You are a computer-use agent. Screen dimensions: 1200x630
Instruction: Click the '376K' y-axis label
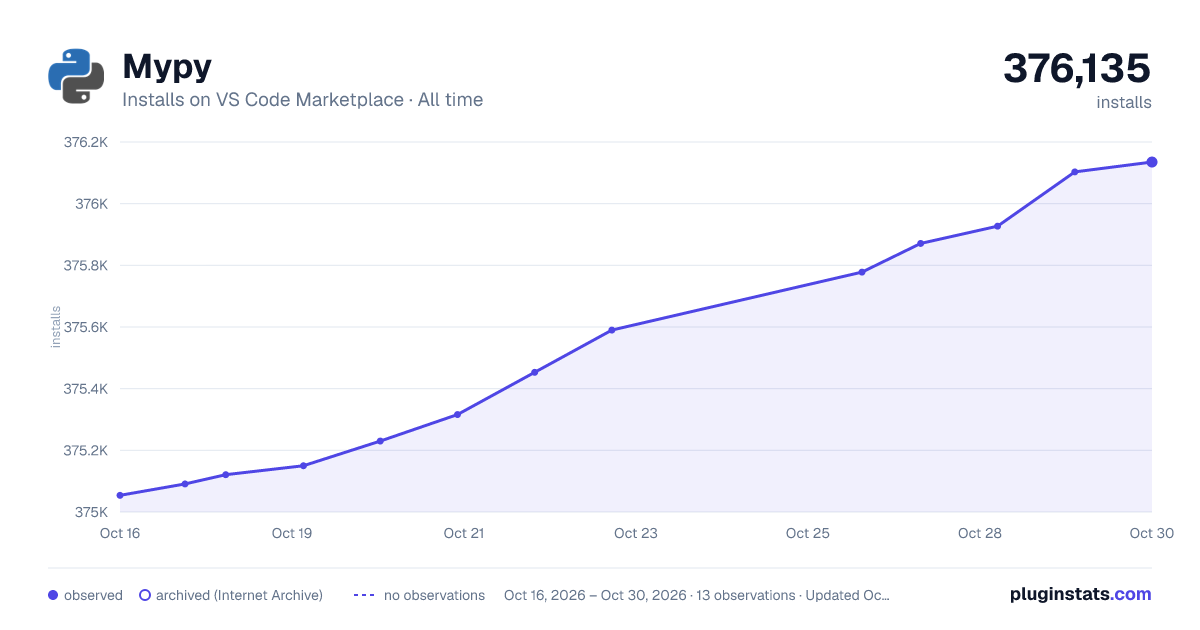(90, 204)
